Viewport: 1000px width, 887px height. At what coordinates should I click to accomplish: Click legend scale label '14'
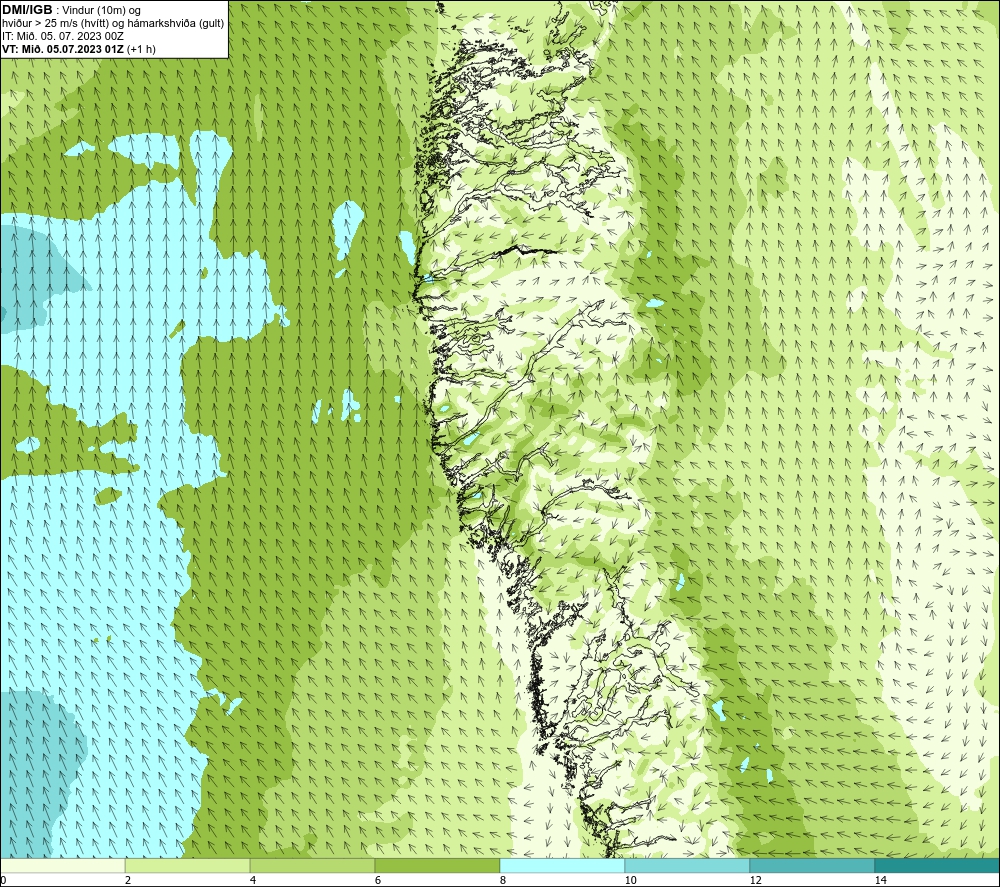pyautogui.click(x=880, y=880)
